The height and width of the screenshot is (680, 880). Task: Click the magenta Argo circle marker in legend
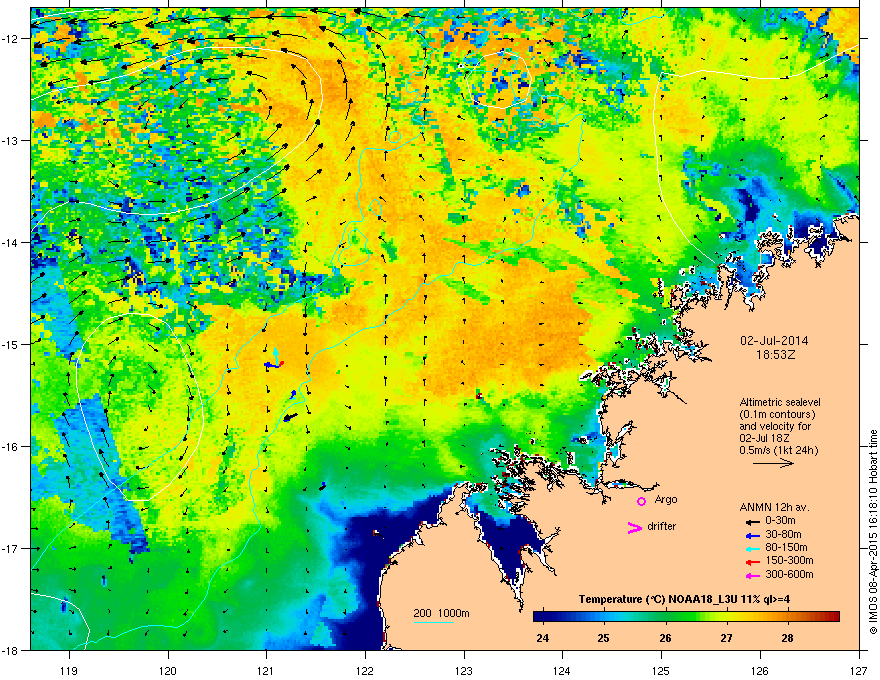tap(641, 501)
